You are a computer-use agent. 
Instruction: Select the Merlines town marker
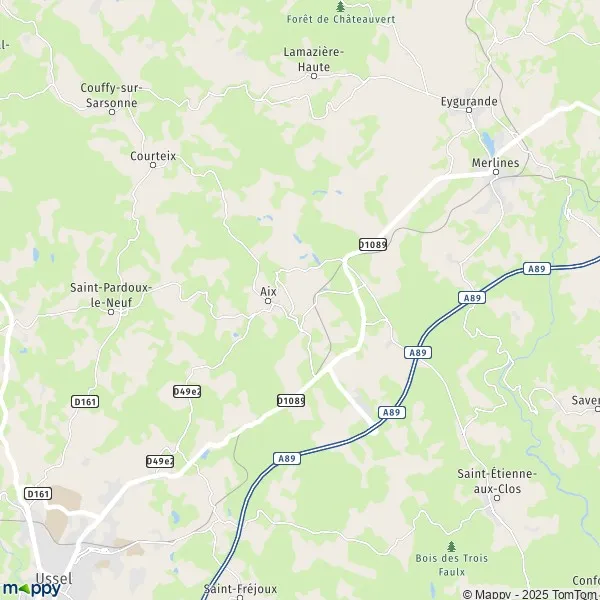496,172
